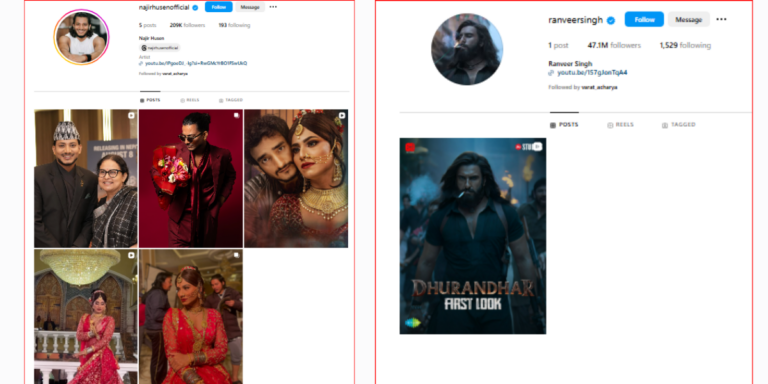768x384 pixels.
Task: Open youtu.be/157gJonTqA4 link in Ranveer's bio
Action: [592, 73]
